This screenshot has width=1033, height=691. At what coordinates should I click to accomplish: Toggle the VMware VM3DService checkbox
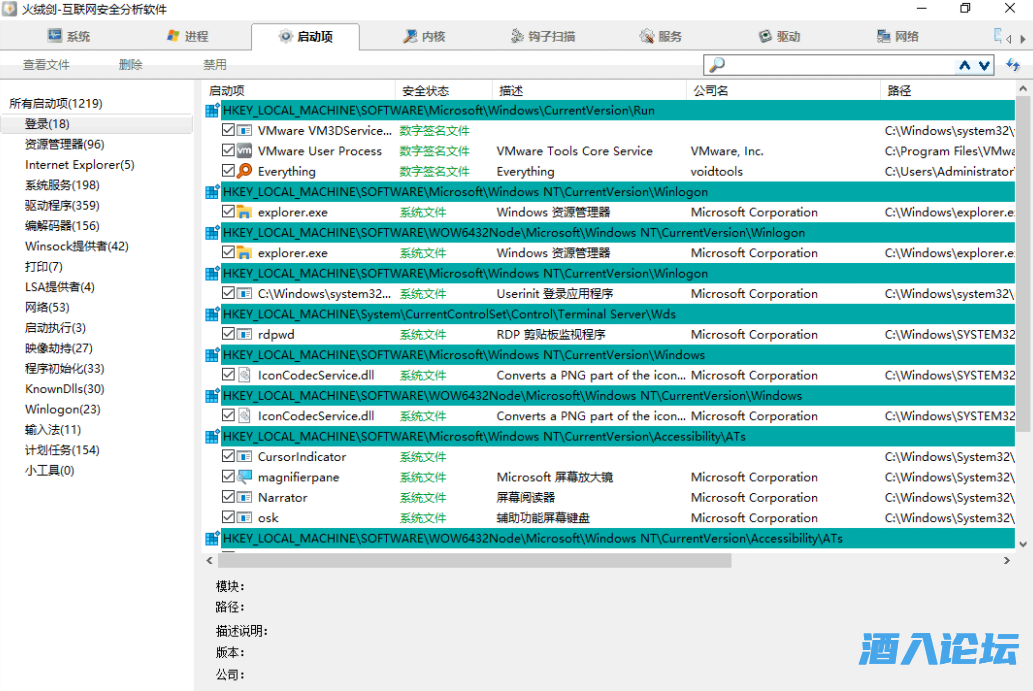(x=229, y=131)
